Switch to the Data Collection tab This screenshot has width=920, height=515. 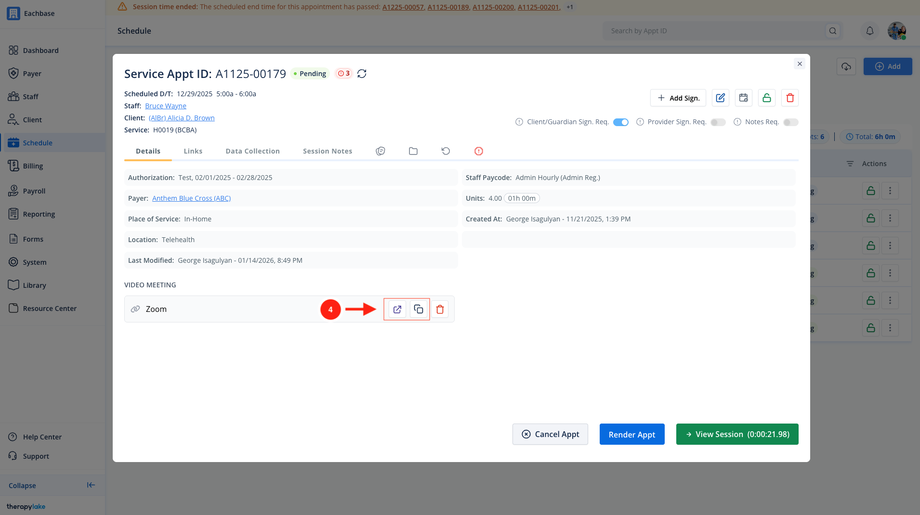[x=253, y=151]
